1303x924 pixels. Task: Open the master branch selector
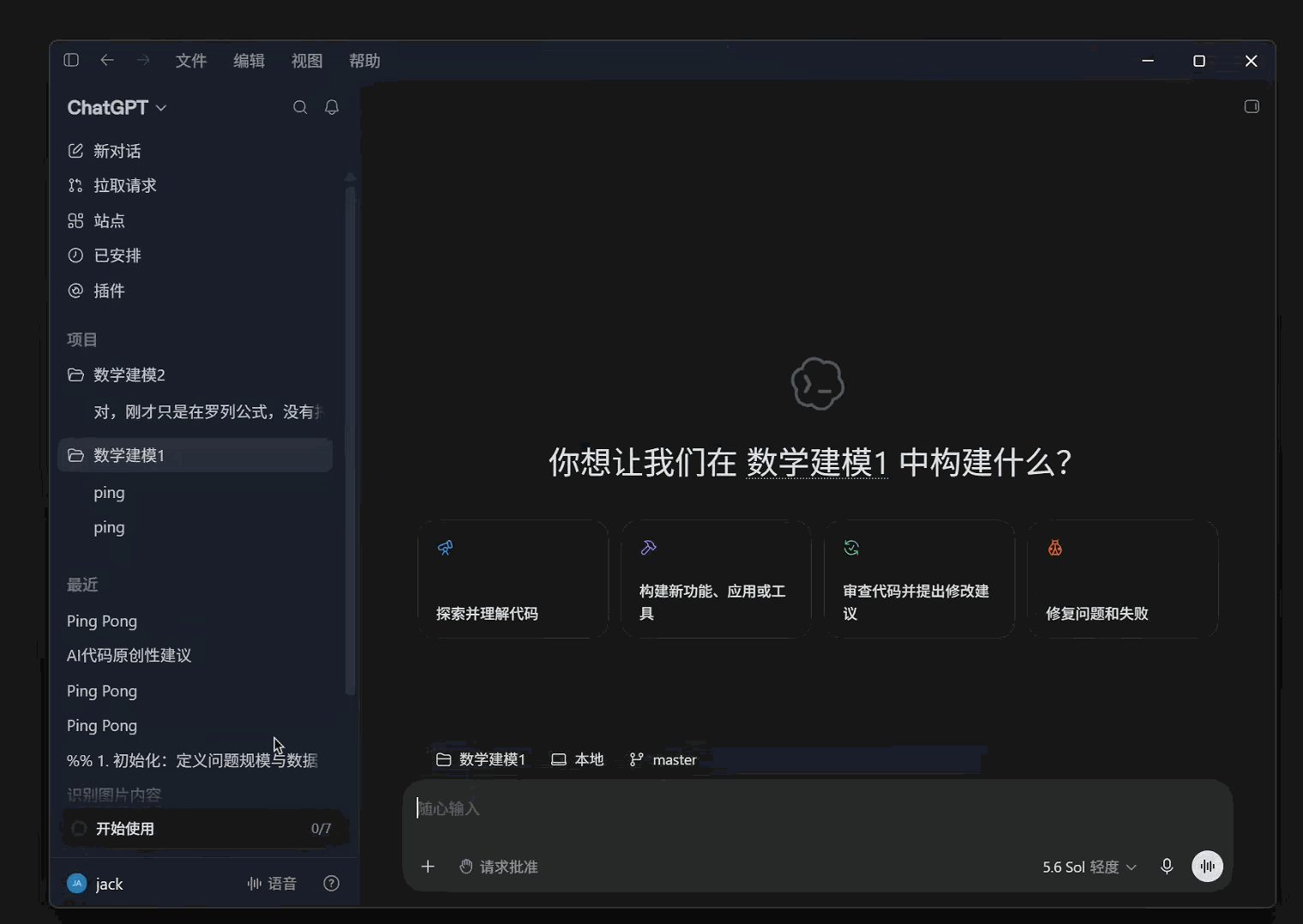tap(663, 759)
